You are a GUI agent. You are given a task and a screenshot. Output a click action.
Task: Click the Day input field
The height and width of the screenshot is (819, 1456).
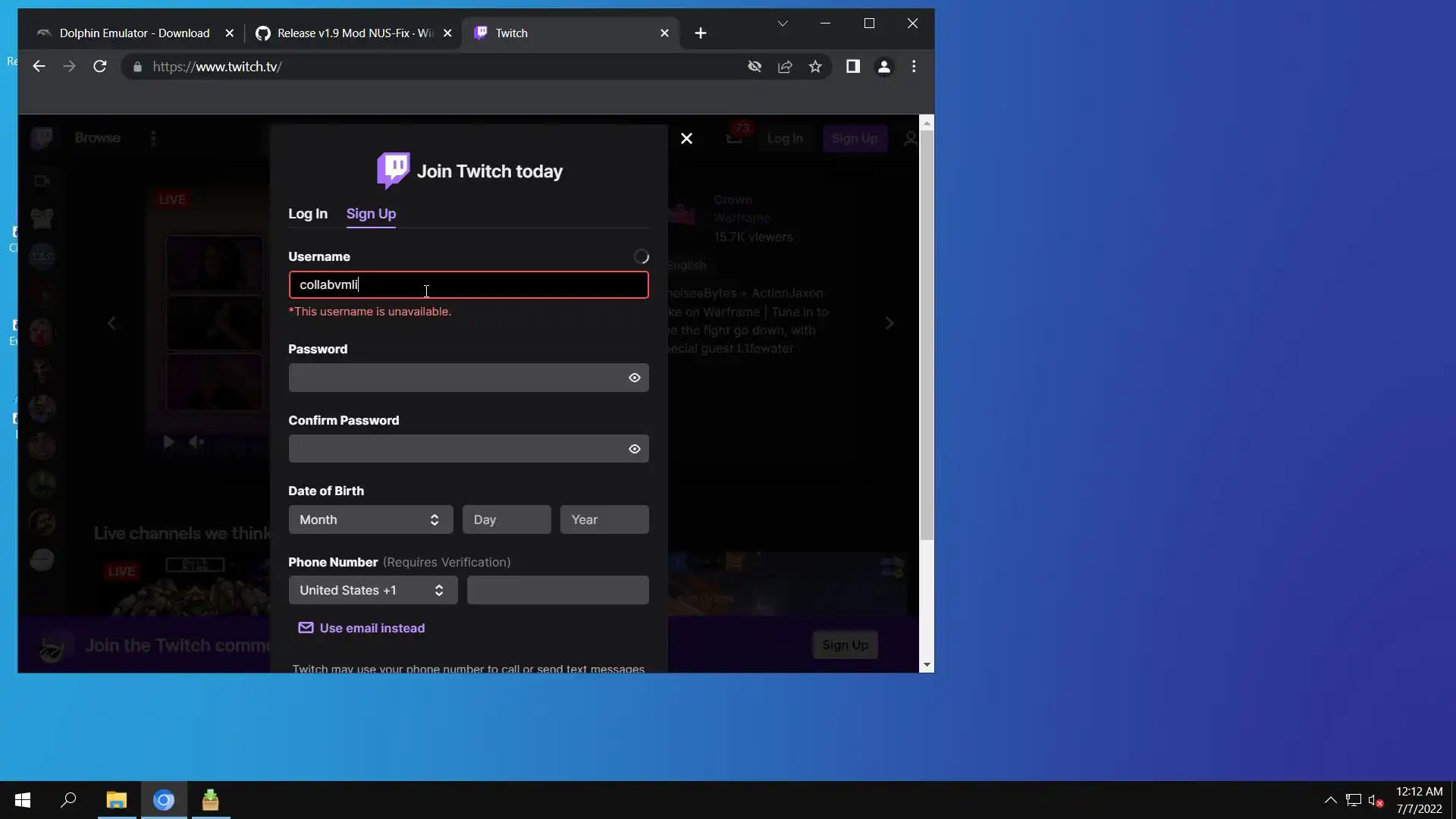pyautogui.click(x=507, y=519)
